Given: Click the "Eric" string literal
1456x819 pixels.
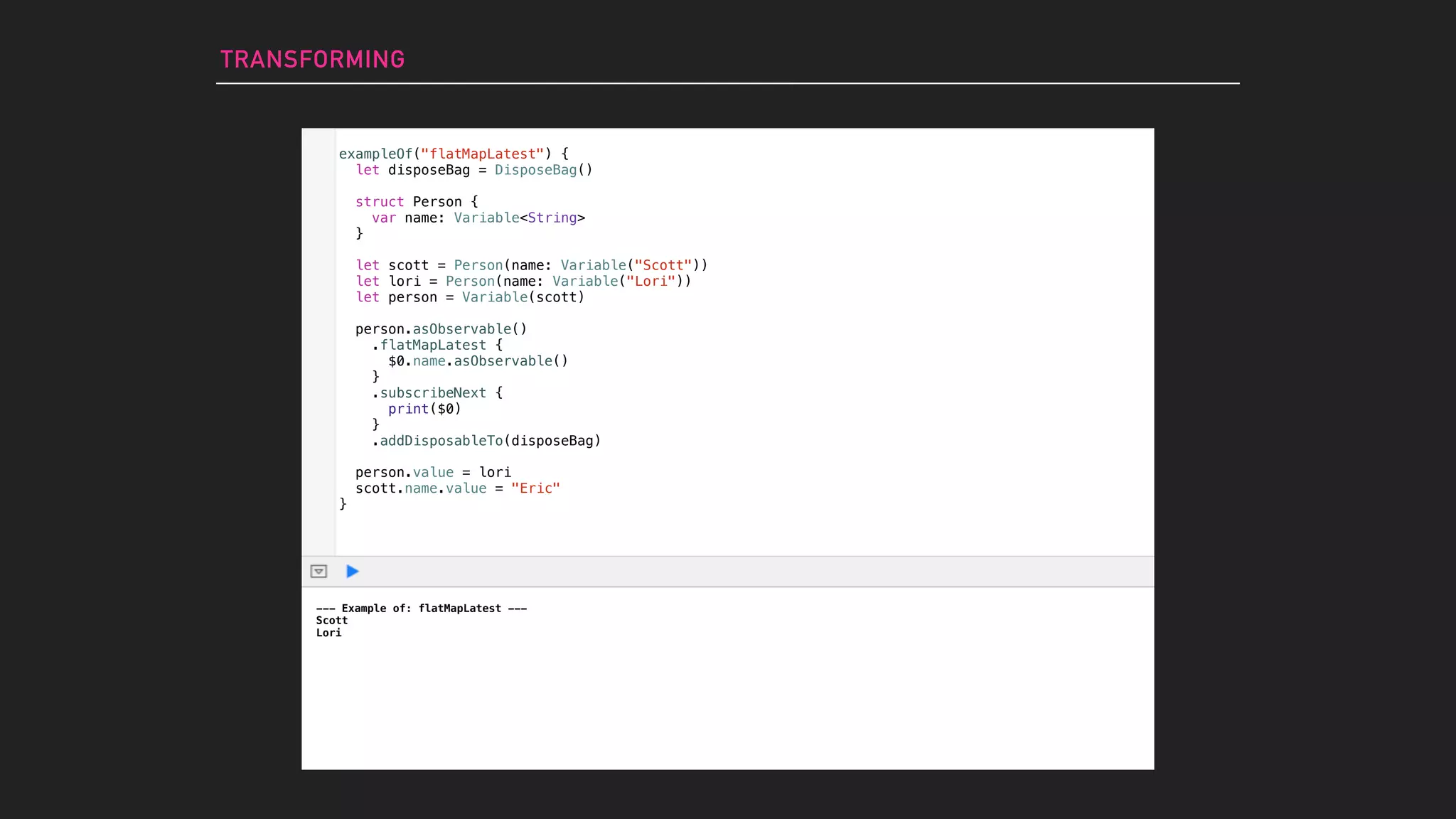Looking at the screenshot, I should point(535,488).
